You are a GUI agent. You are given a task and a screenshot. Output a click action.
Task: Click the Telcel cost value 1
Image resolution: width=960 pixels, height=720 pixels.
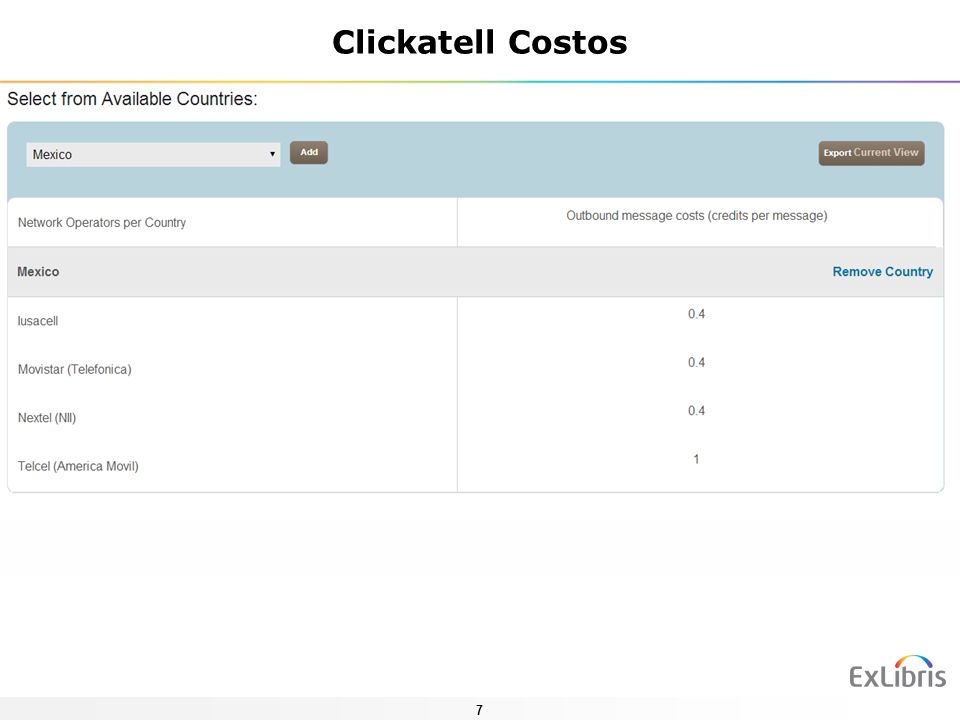point(696,459)
